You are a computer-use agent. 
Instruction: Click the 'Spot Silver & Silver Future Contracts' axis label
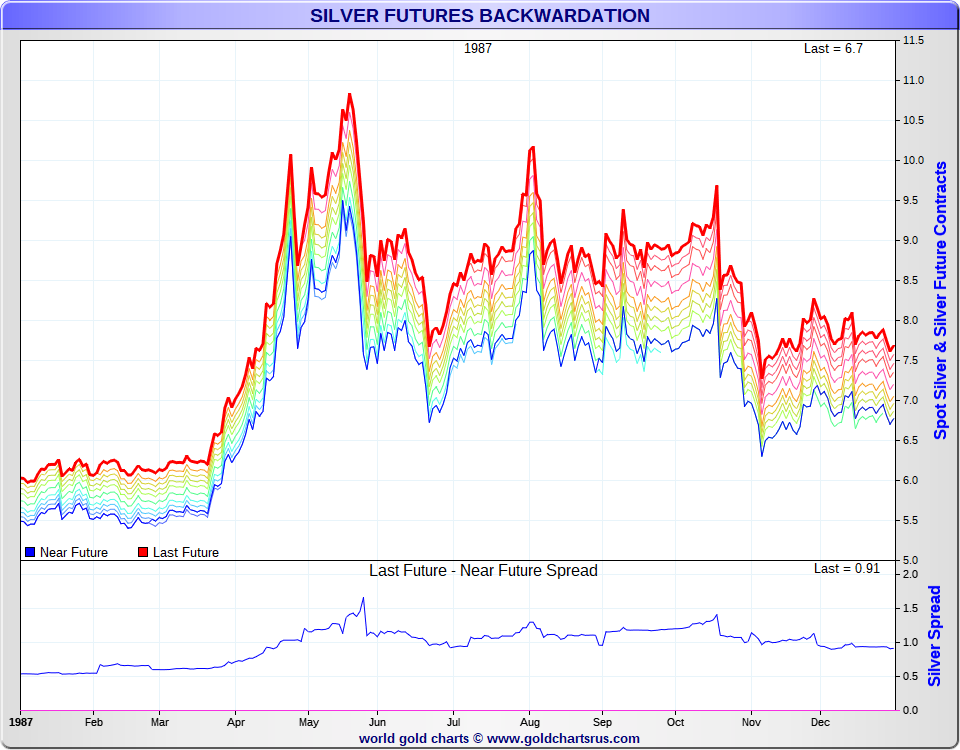tap(940, 301)
